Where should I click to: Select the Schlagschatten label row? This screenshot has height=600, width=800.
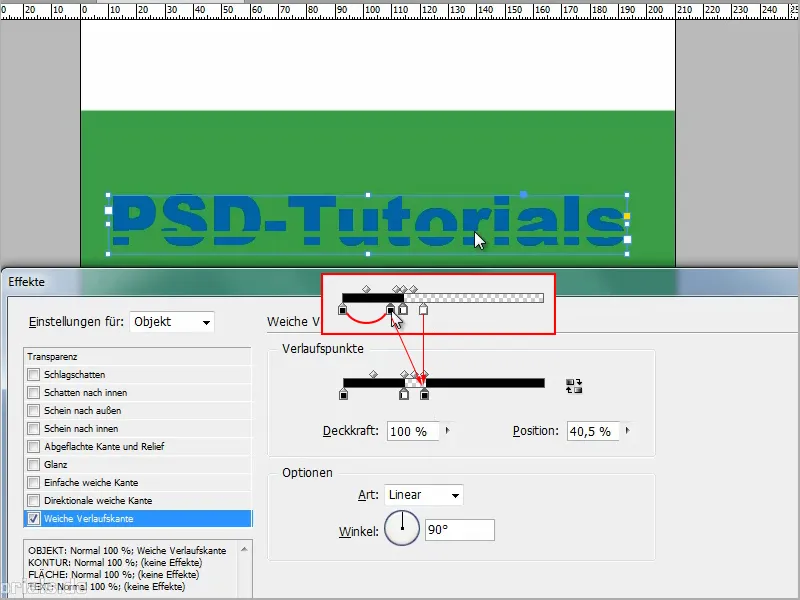coord(74,374)
